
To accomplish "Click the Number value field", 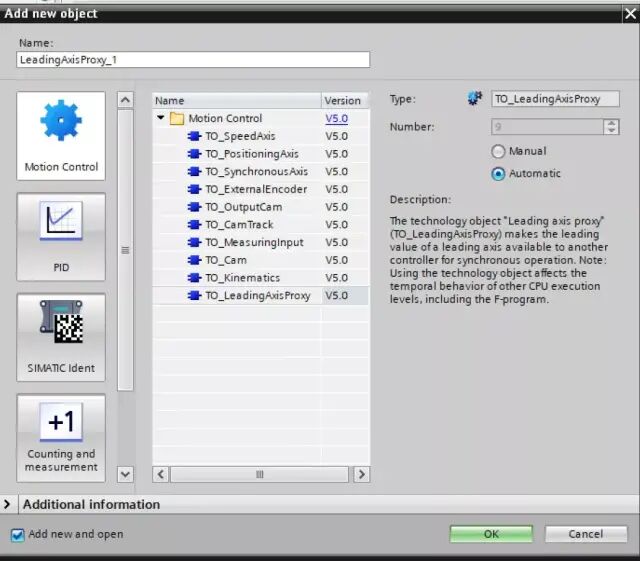I will click(x=547, y=127).
